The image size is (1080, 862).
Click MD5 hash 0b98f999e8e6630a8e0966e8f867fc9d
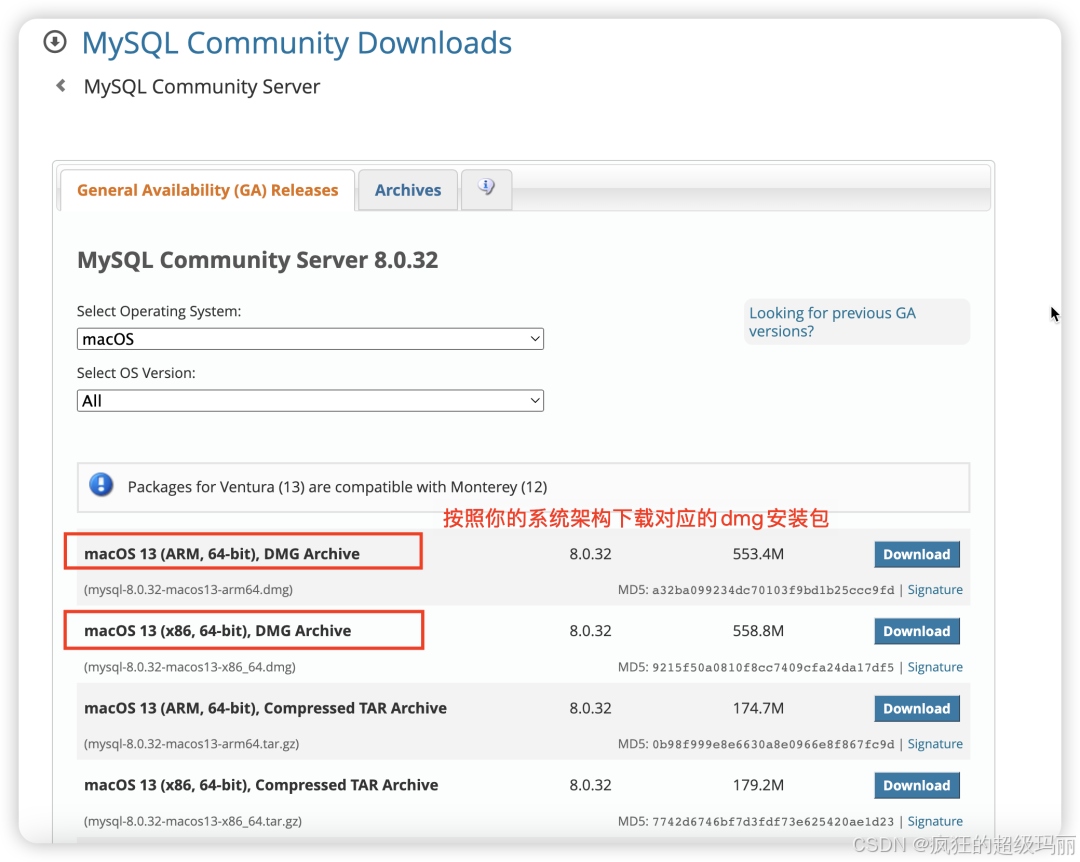[773, 744]
